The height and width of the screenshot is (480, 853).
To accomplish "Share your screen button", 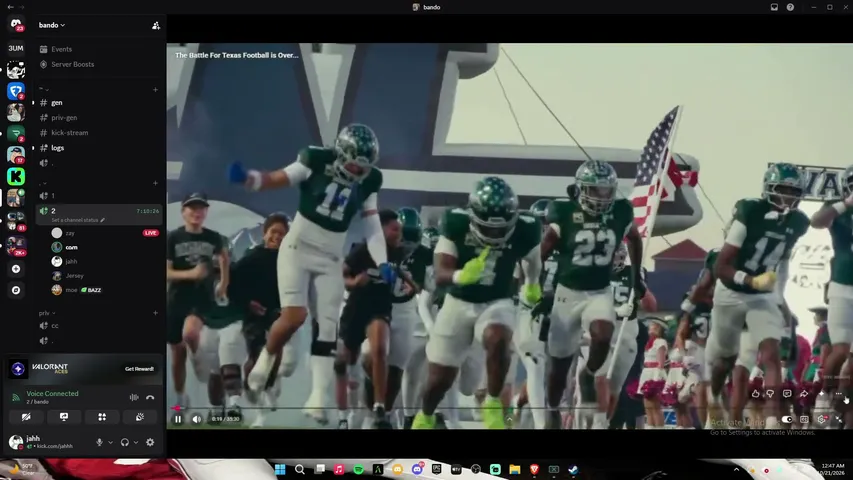I will click(64, 417).
